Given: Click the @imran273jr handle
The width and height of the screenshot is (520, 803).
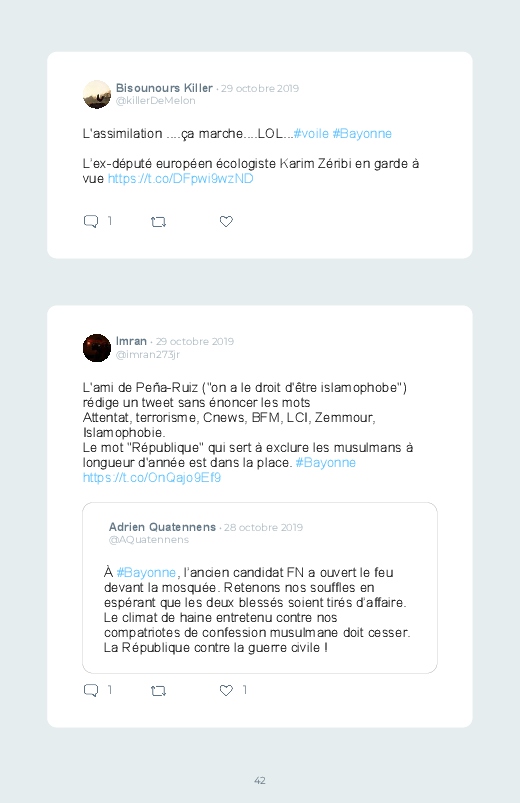Looking at the screenshot, I should [148, 354].
